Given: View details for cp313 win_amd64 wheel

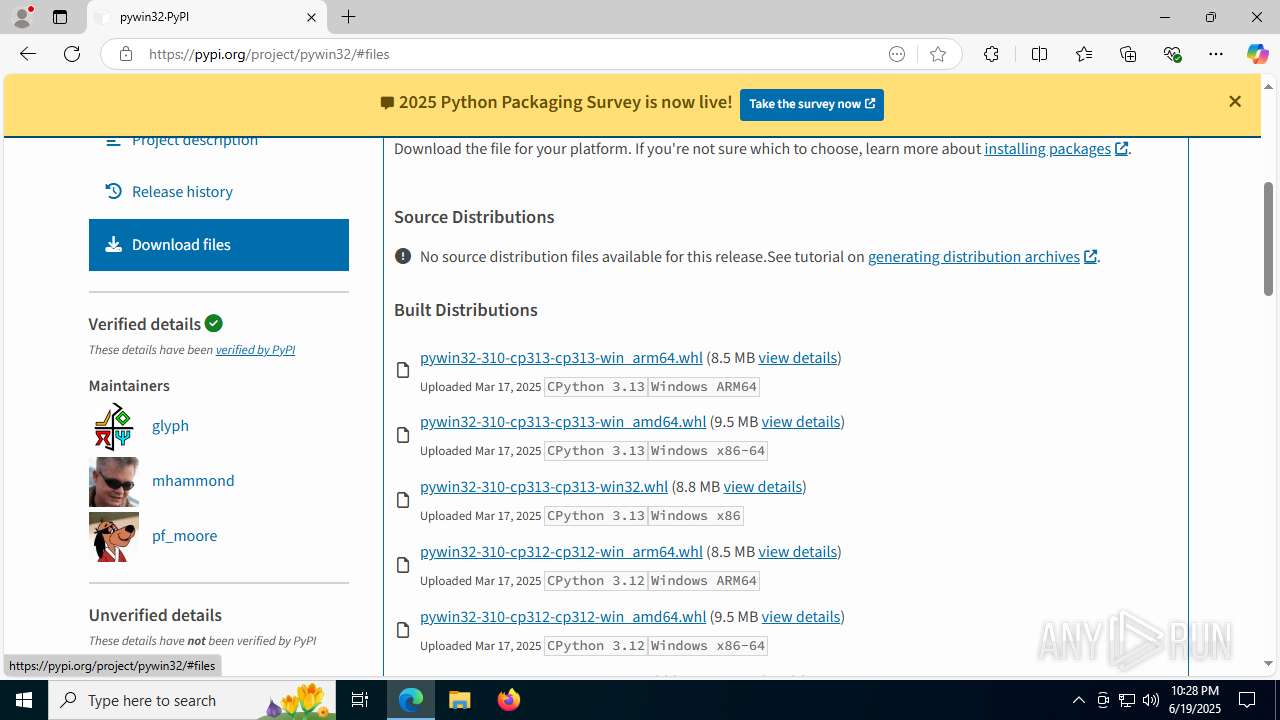Looking at the screenshot, I should click(x=800, y=421).
